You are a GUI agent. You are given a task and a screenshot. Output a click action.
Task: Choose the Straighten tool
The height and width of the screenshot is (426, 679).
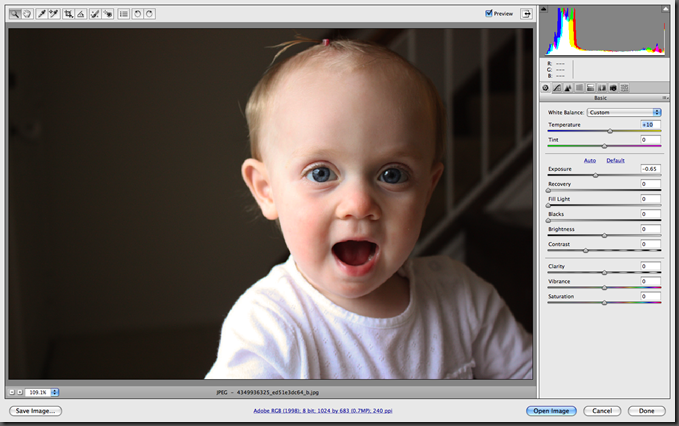tap(80, 14)
